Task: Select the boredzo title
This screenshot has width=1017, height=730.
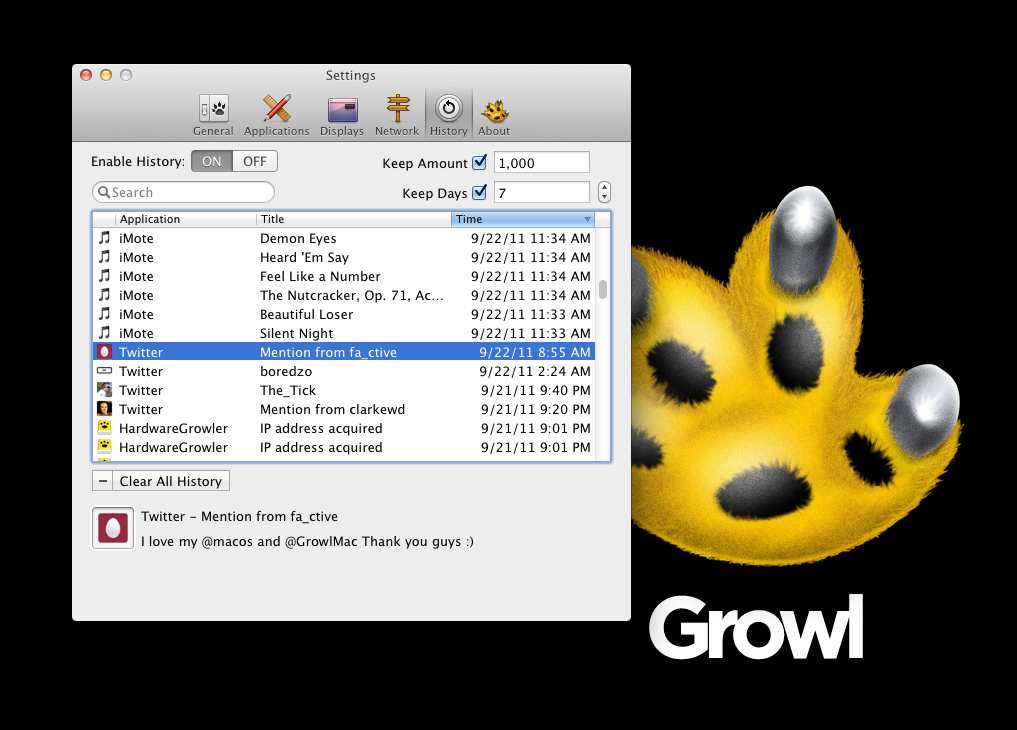Action: pyautogui.click(x=286, y=371)
